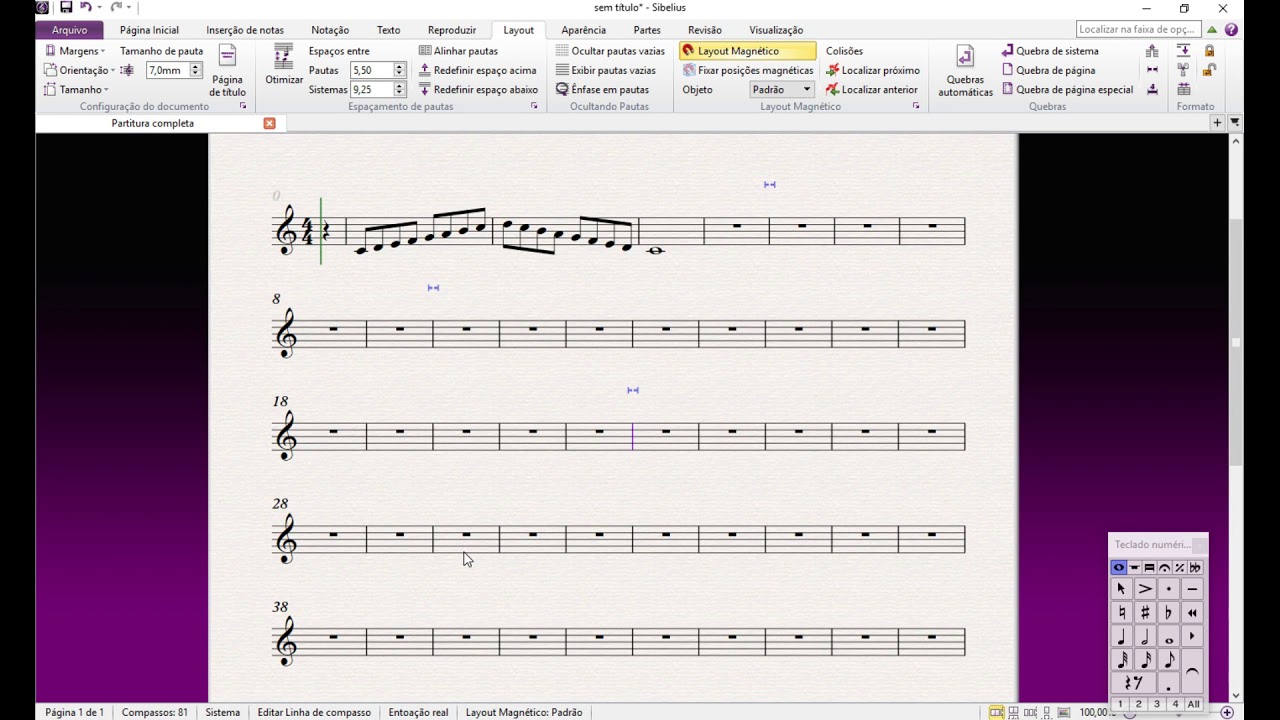Open the Tamanho dropdown
Image resolution: width=1280 pixels, height=720 pixels.
(76, 89)
